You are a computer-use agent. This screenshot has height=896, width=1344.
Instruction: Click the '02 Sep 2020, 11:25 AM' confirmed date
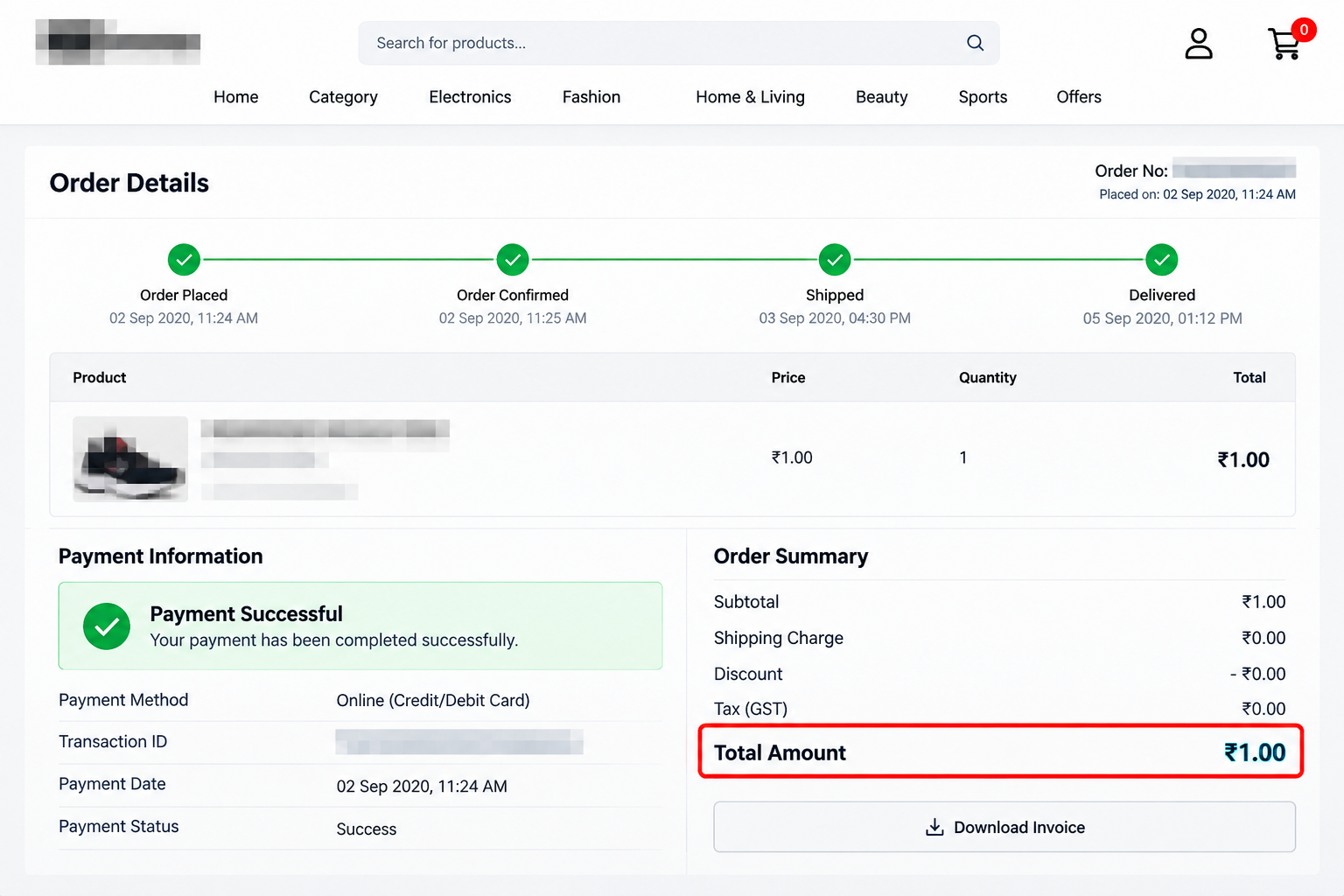pyautogui.click(x=513, y=318)
